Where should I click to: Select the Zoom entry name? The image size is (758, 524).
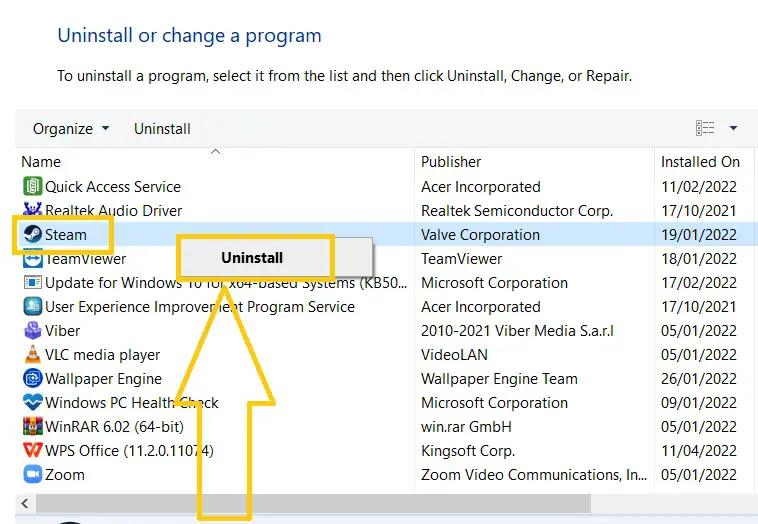pos(65,475)
